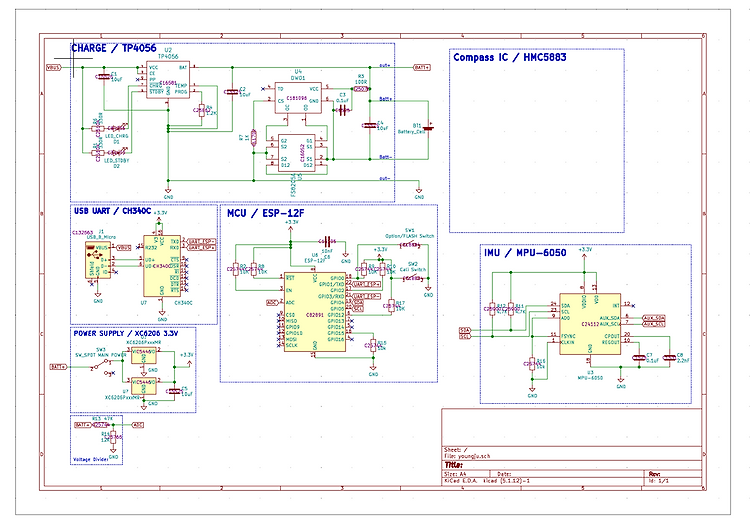Screen dimensions: 750x521
Task: Click the 'IMU / MPU-6050' title
Action: 525,253
